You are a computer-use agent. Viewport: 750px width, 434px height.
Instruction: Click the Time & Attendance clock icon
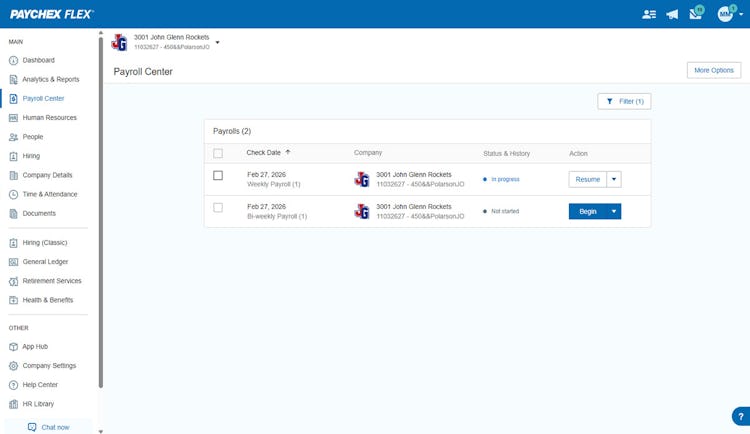(13, 194)
